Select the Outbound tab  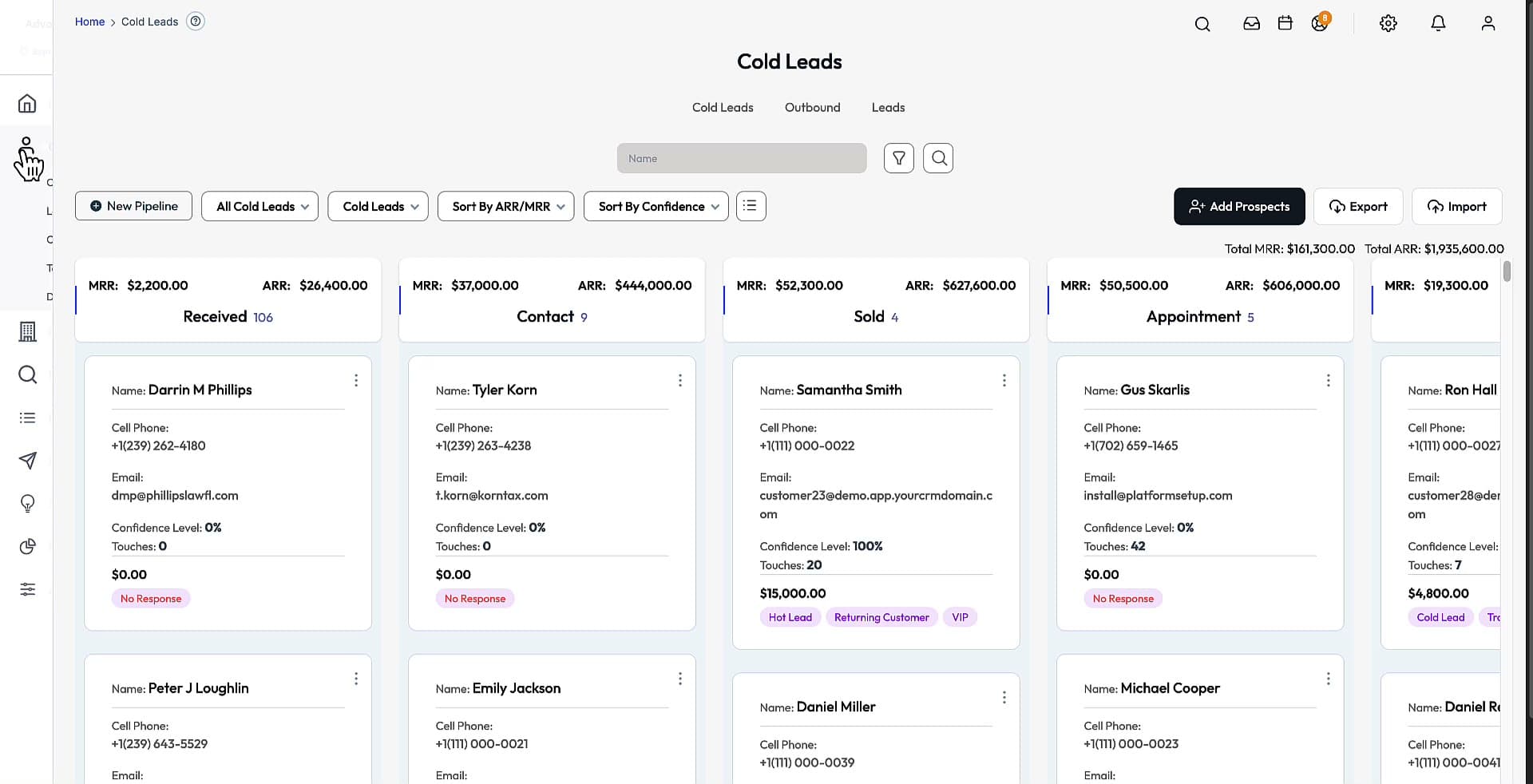pos(812,108)
